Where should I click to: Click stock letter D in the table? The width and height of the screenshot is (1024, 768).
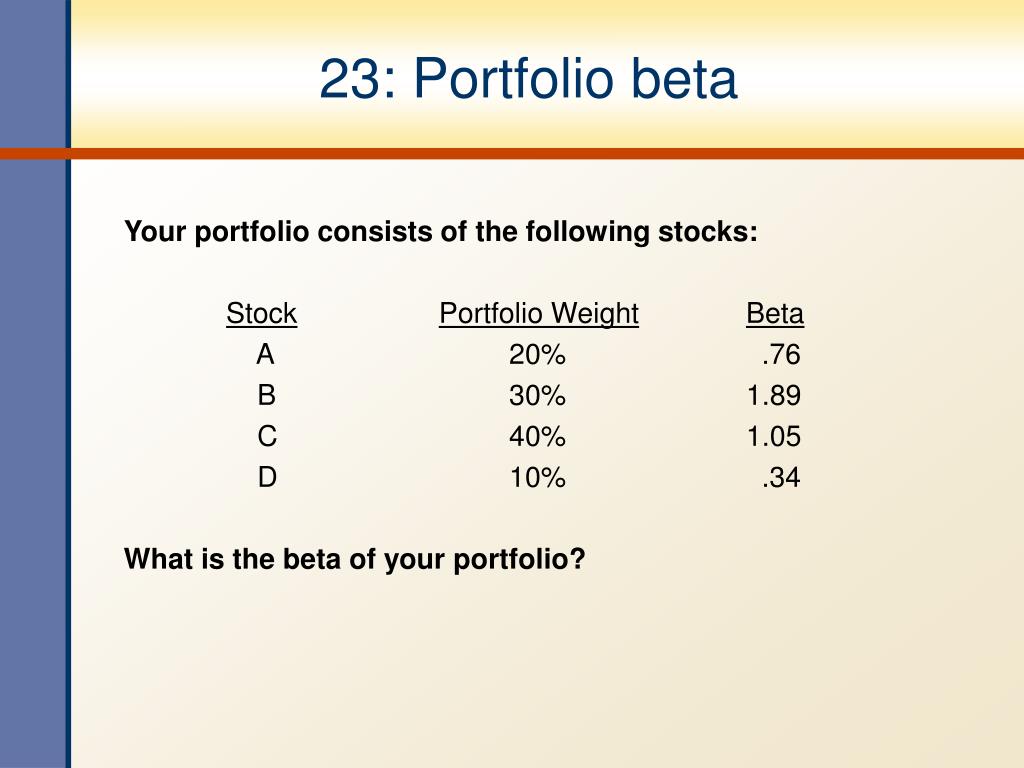[267, 477]
